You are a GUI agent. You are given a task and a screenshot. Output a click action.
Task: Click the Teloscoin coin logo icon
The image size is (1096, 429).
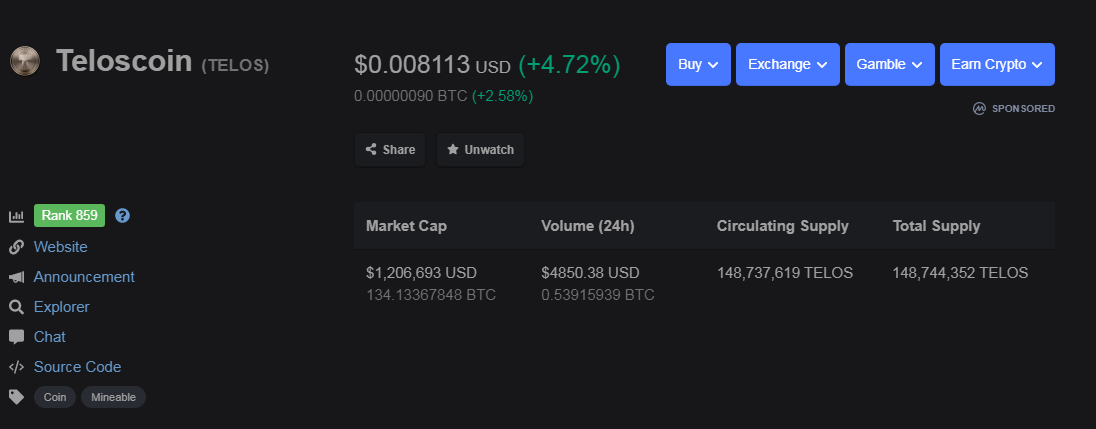point(24,61)
